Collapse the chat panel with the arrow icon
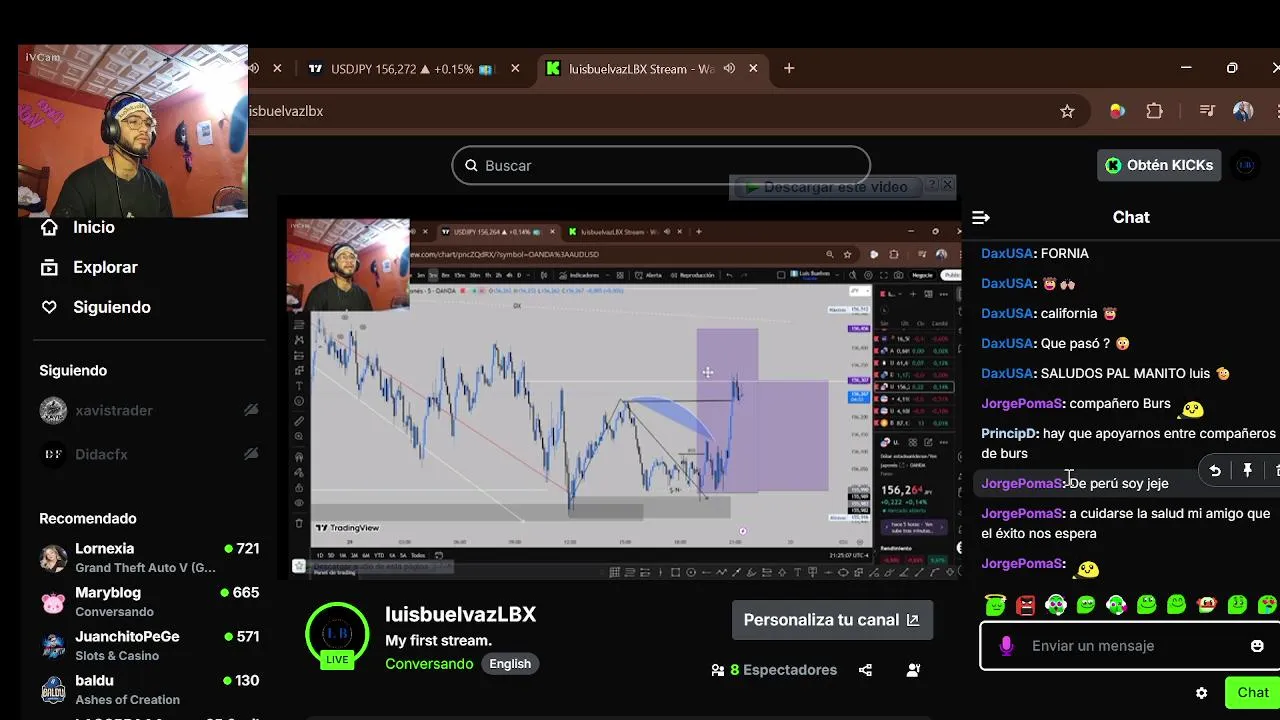The image size is (1280, 720). (981, 217)
